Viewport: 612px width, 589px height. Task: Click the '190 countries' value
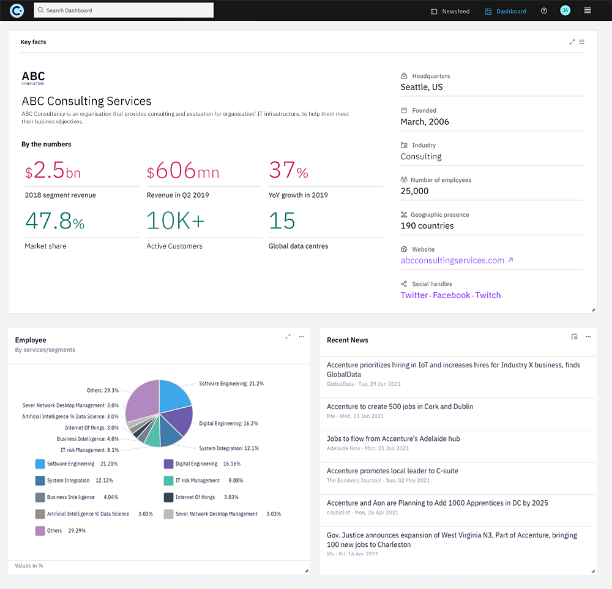pos(427,226)
